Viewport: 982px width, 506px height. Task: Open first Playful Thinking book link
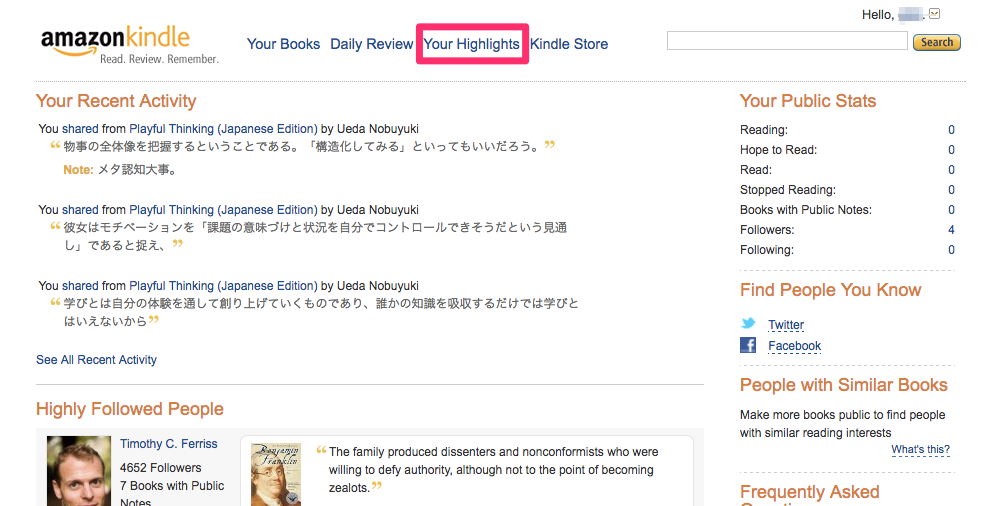[x=223, y=129]
